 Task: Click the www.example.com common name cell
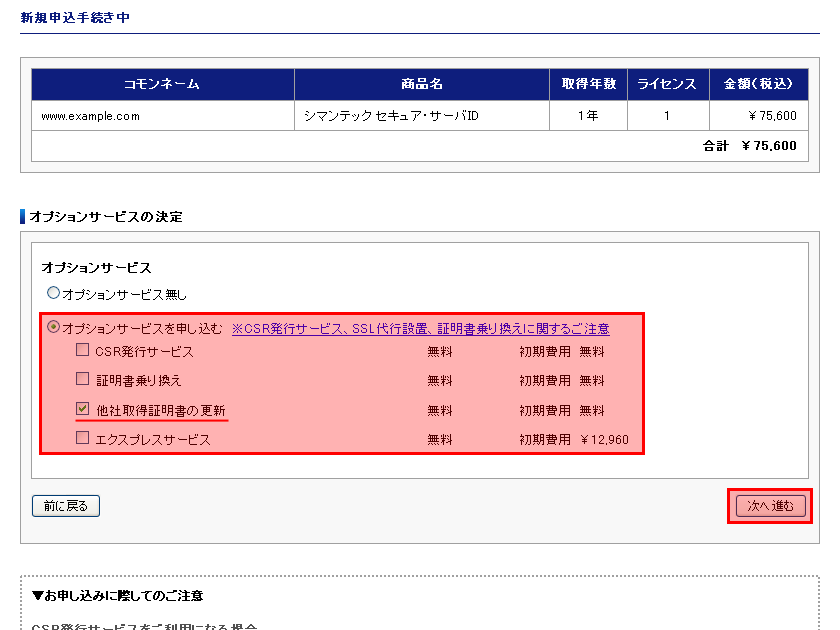pos(163,116)
